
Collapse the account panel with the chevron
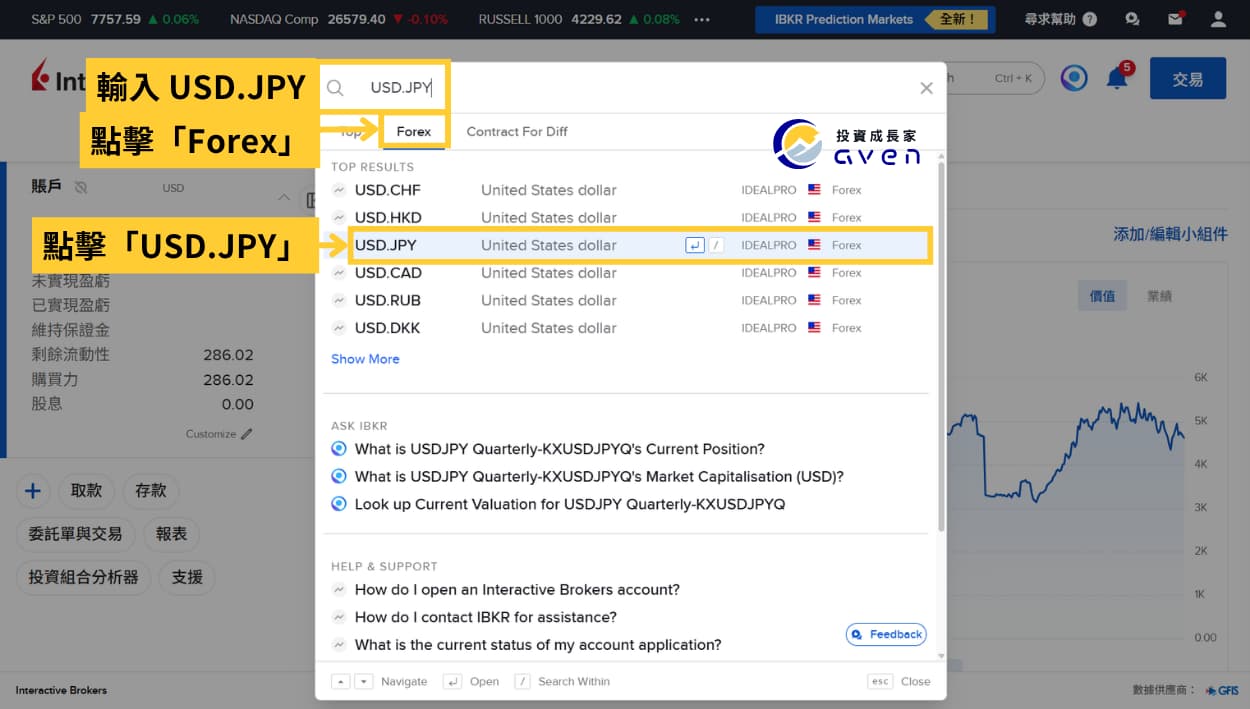(284, 198)
